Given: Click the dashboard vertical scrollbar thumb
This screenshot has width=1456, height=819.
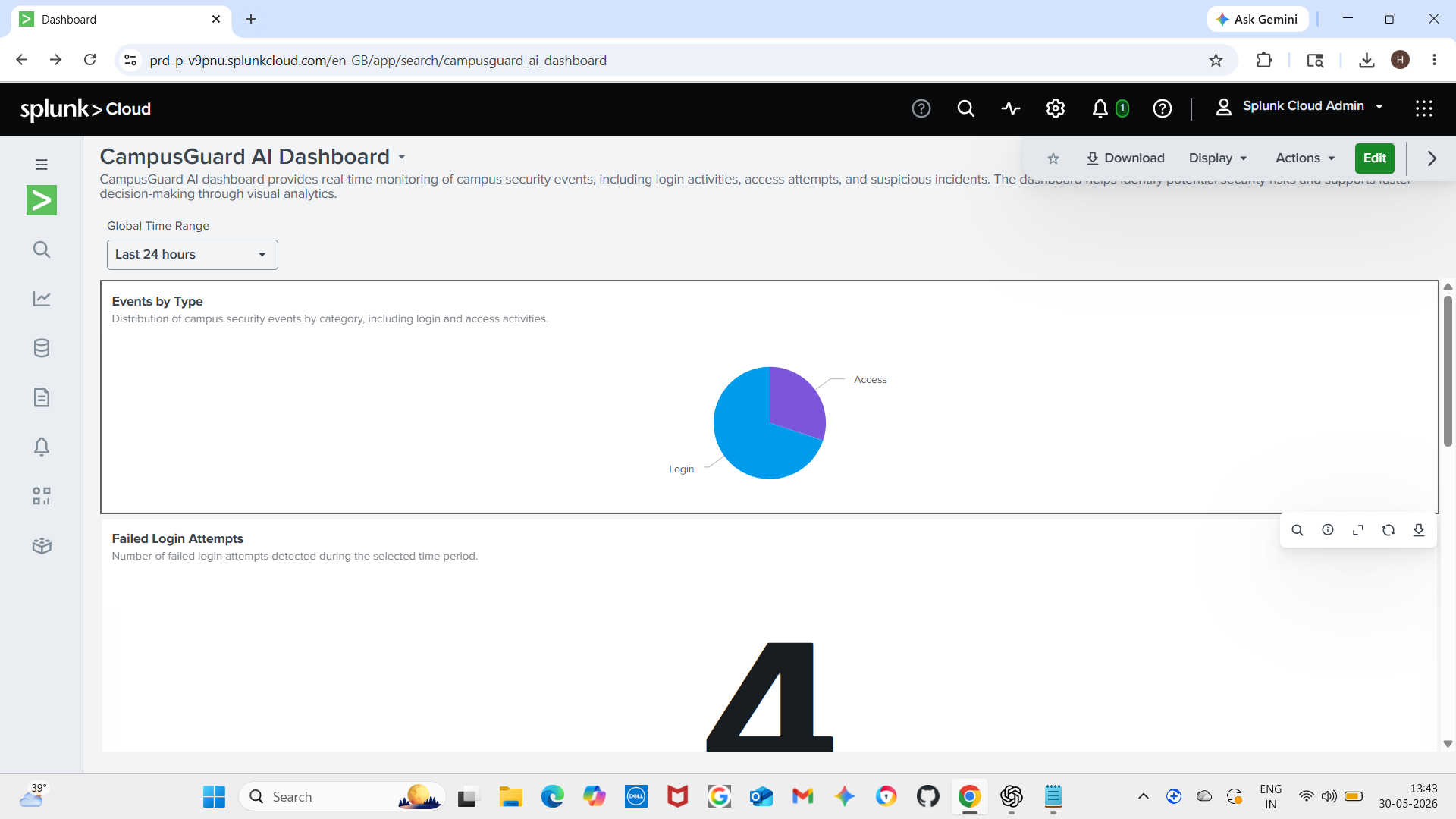Looking at the screenshot, I should pos(1448,371).
